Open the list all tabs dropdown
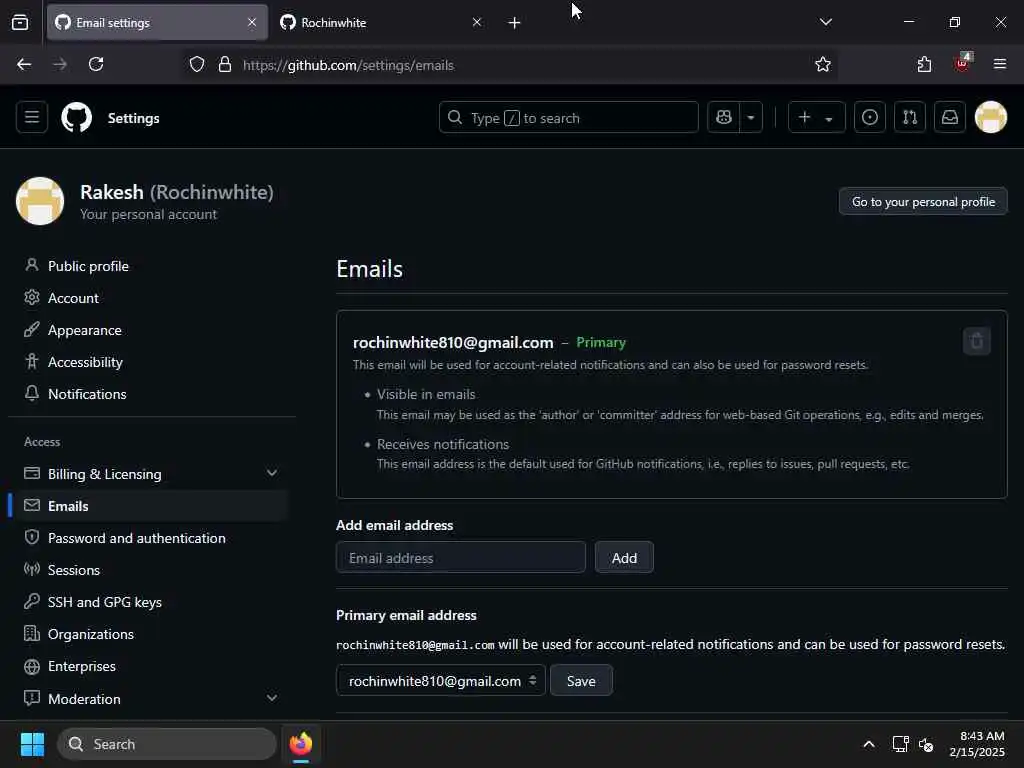1024x768 pixels. [x=825, y=22]
